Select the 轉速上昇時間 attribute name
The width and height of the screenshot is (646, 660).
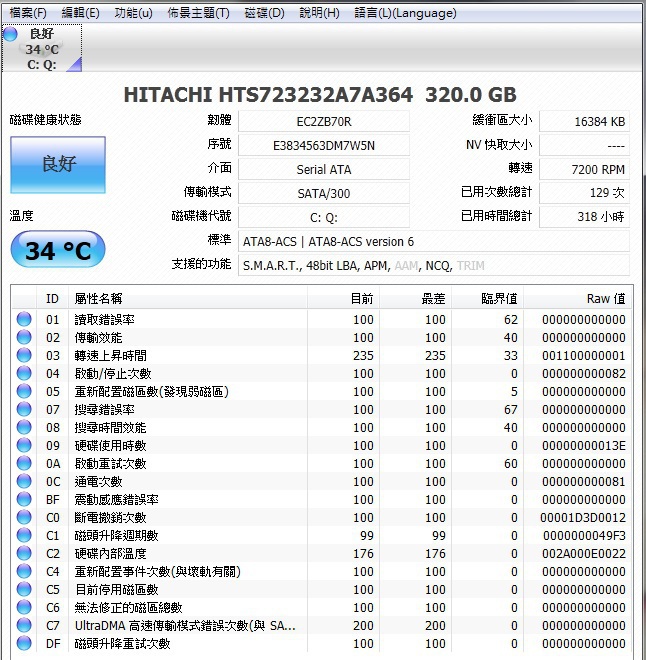[x=110, y=355]
